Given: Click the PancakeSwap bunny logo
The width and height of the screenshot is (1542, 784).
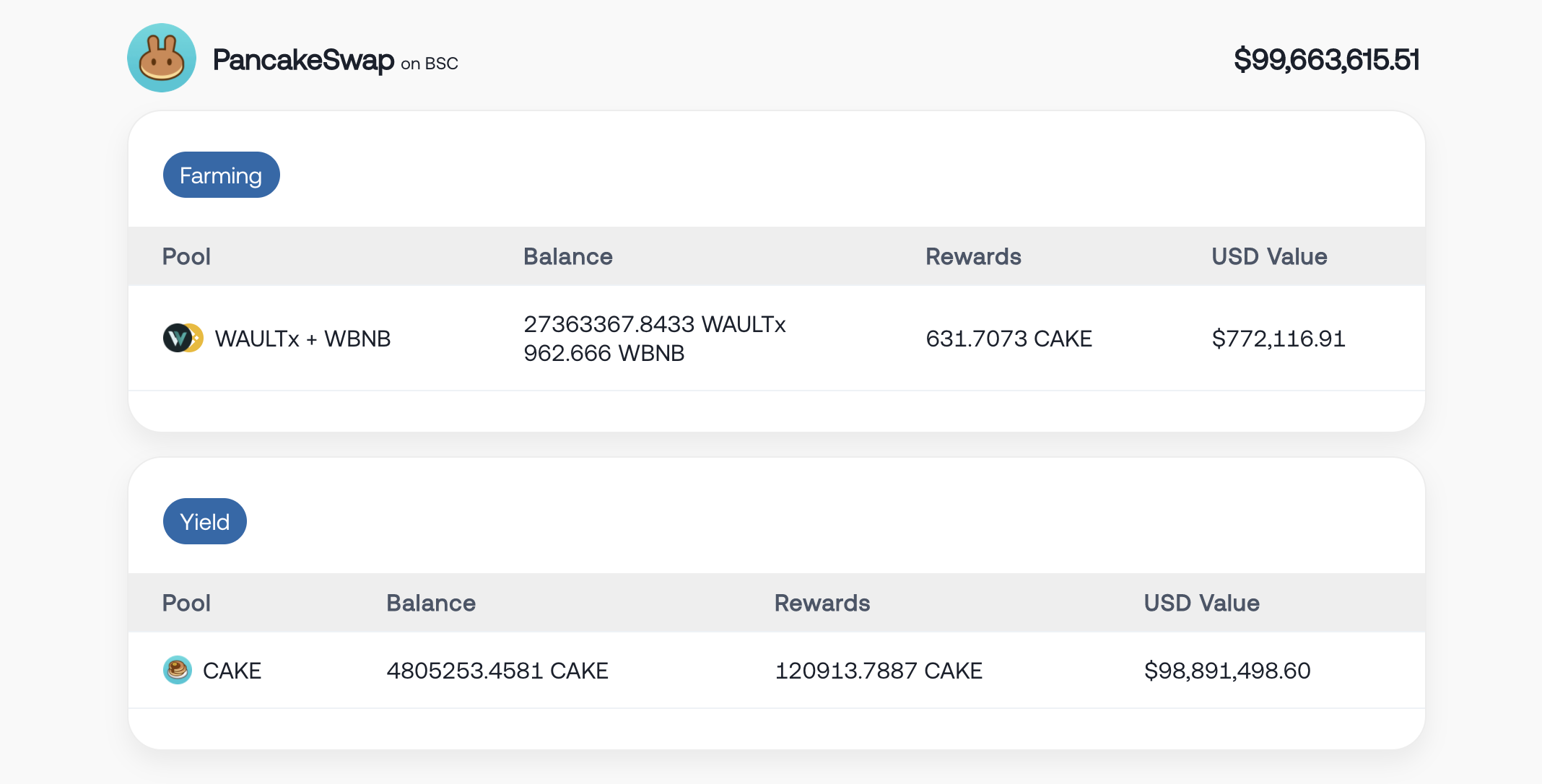Looking at the screenshot, I should (x=162, y=58).
